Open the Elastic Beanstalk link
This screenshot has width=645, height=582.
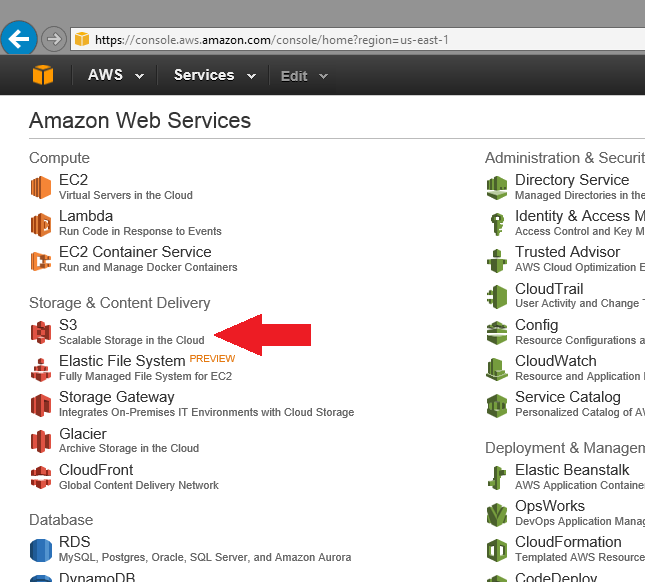pyautogui.click(x=572, y=470)
